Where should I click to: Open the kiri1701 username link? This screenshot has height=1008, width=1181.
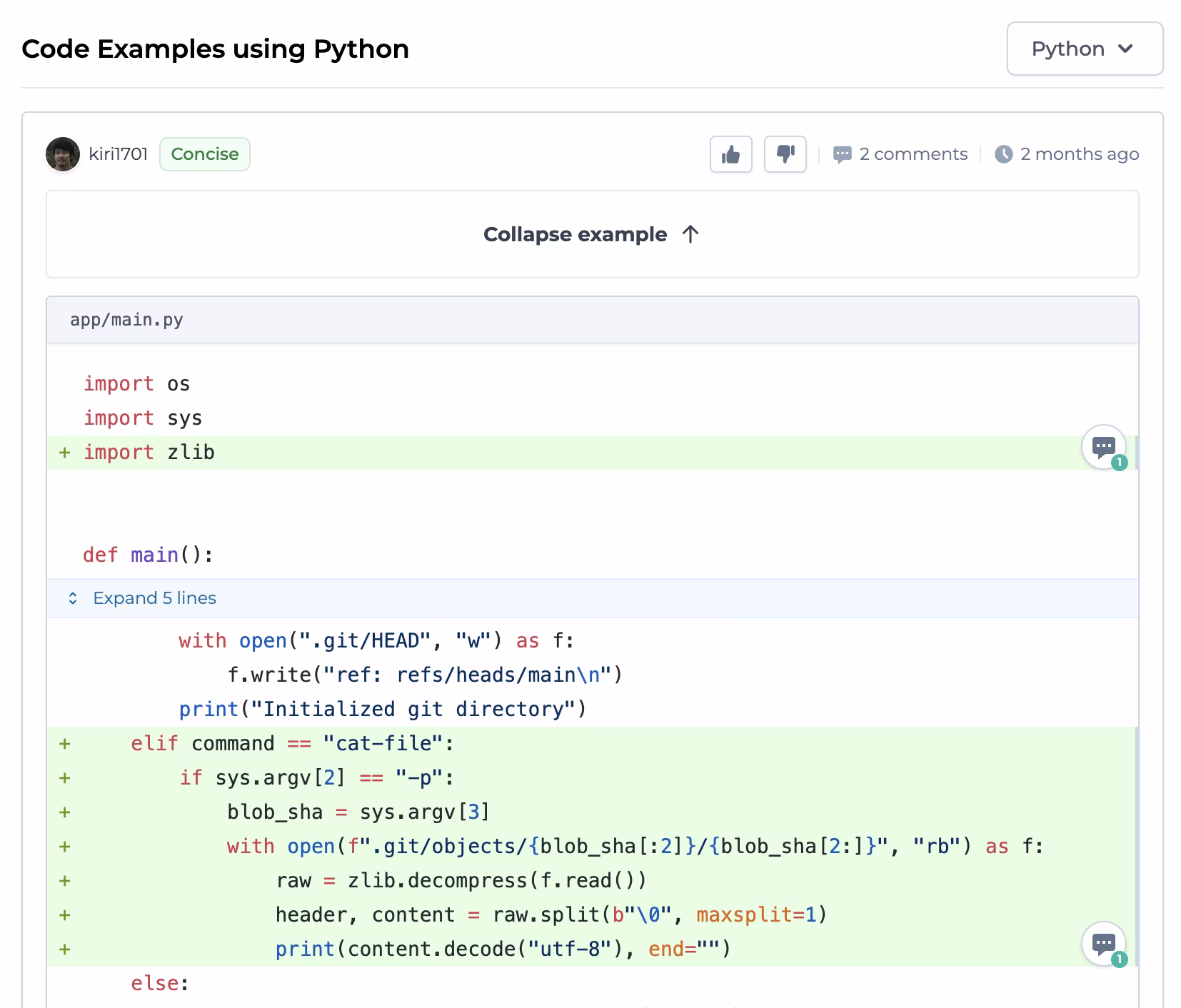pos(118,154)
